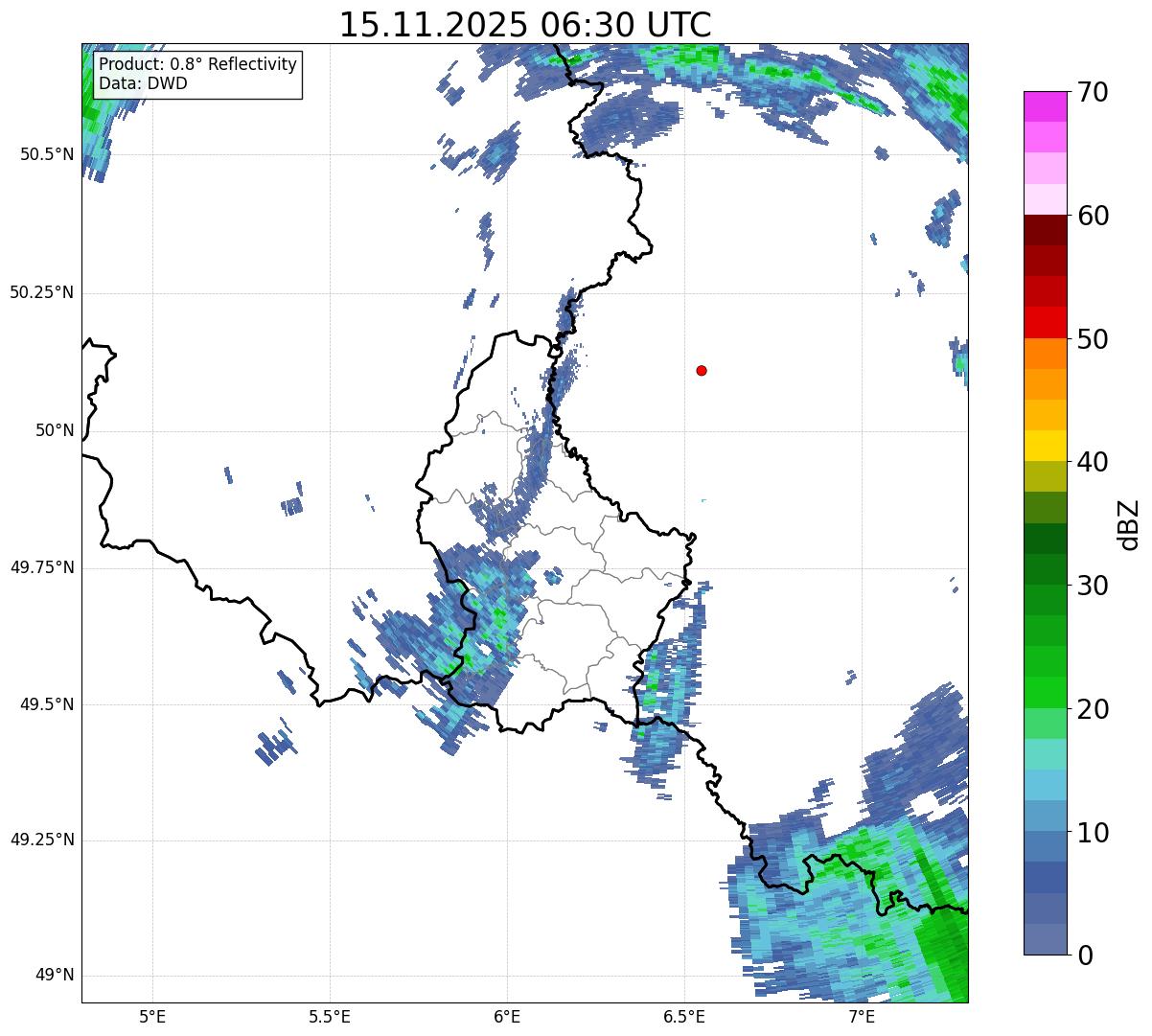
Task: Click the yellow colorbar segment above 40
Action: point(1045,447)
